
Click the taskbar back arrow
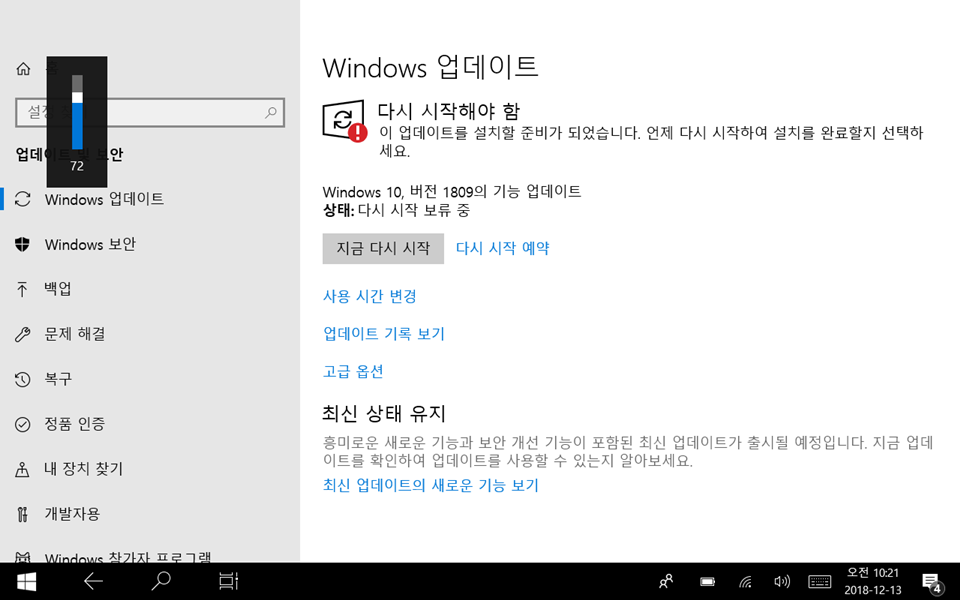tap(93, 581)
